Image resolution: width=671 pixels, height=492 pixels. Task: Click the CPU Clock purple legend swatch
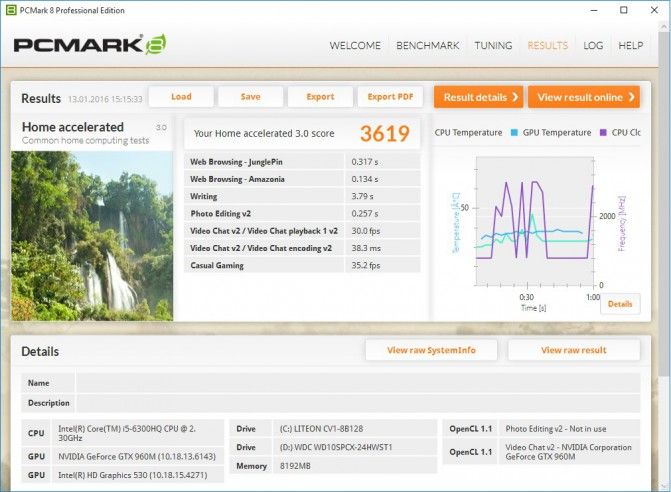coord(603,133)
